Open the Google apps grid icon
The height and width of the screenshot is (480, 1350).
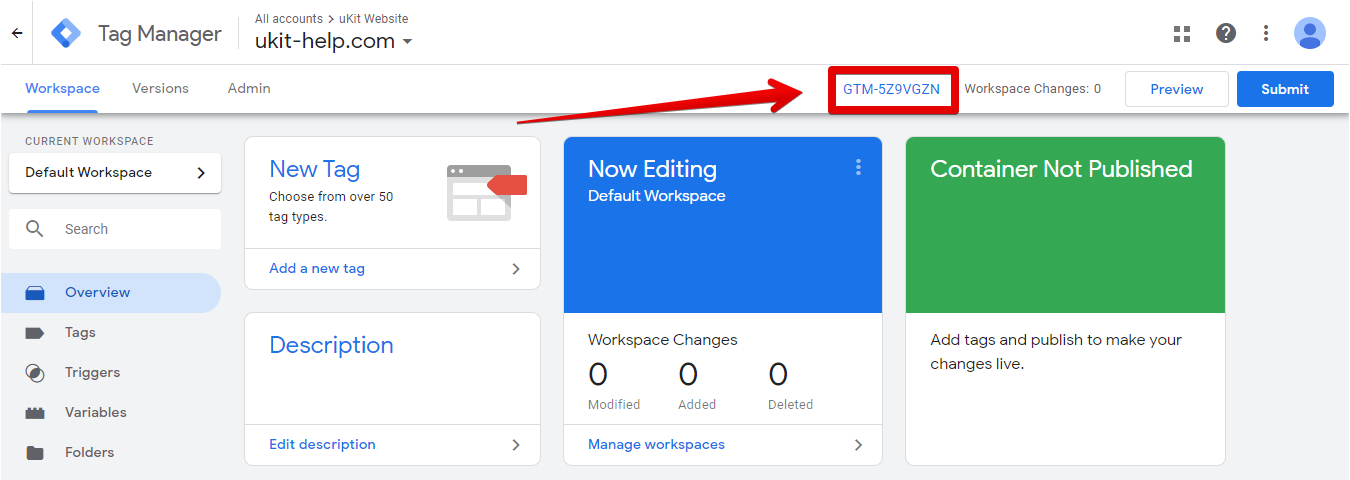point(1182,33)
